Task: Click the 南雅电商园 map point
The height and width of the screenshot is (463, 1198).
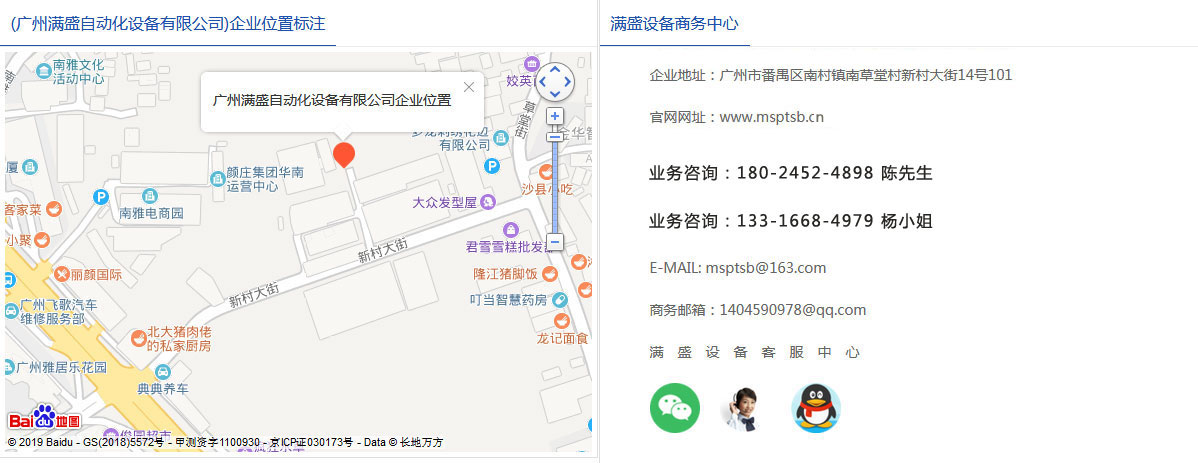Action: 152,213
